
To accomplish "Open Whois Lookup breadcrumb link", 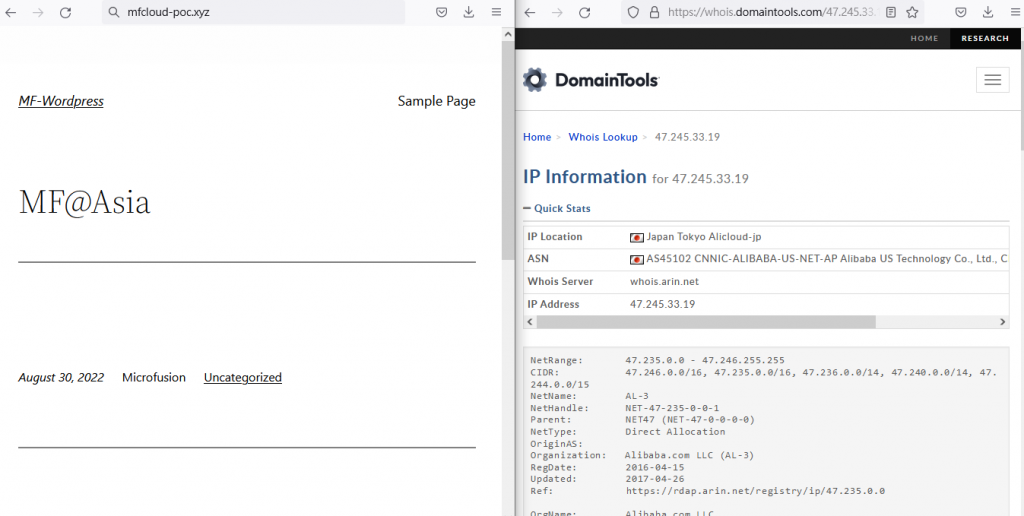I will 603,137.
